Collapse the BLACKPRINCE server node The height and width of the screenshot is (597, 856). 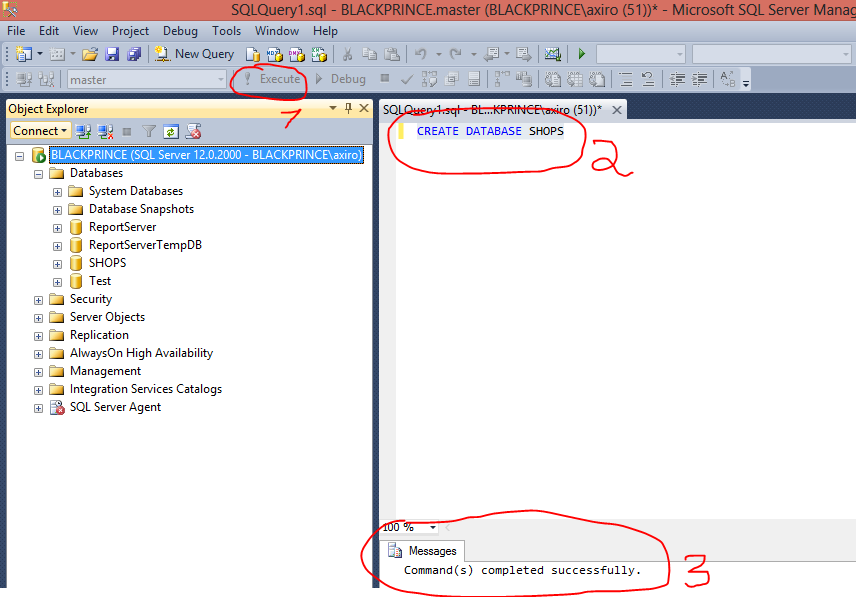(x=20, y=156)
